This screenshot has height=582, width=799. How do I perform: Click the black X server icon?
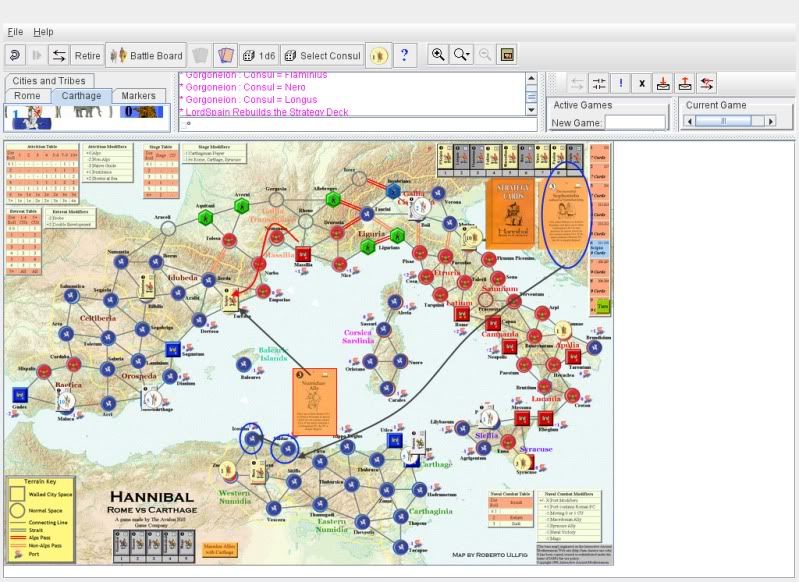click(x=642, y=84)
